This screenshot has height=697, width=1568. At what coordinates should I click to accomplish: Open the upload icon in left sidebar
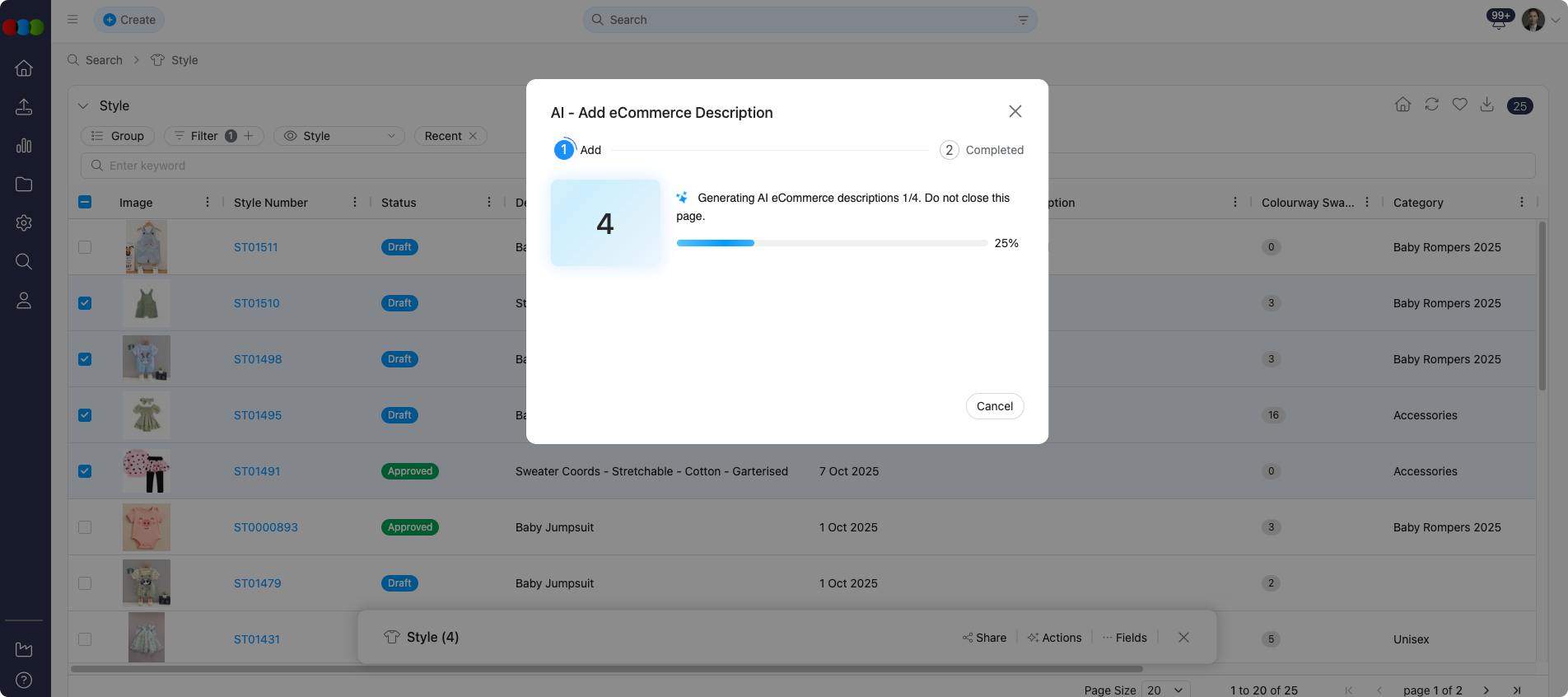24,107
